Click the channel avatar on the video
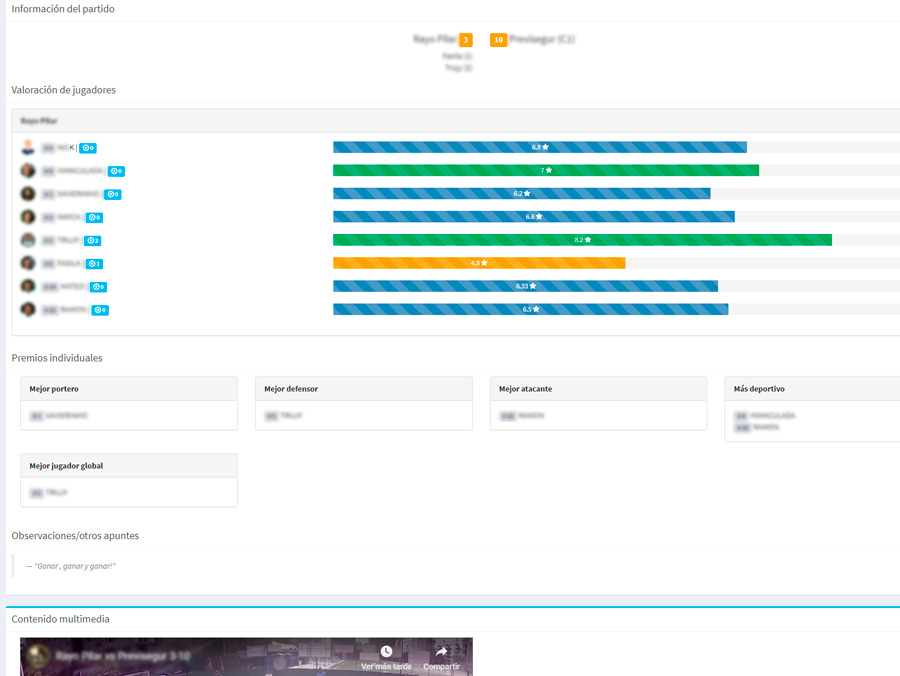Image resolution: width=900 pixels, height=676 pixels. pyautogui.click(x=39, y=657)
